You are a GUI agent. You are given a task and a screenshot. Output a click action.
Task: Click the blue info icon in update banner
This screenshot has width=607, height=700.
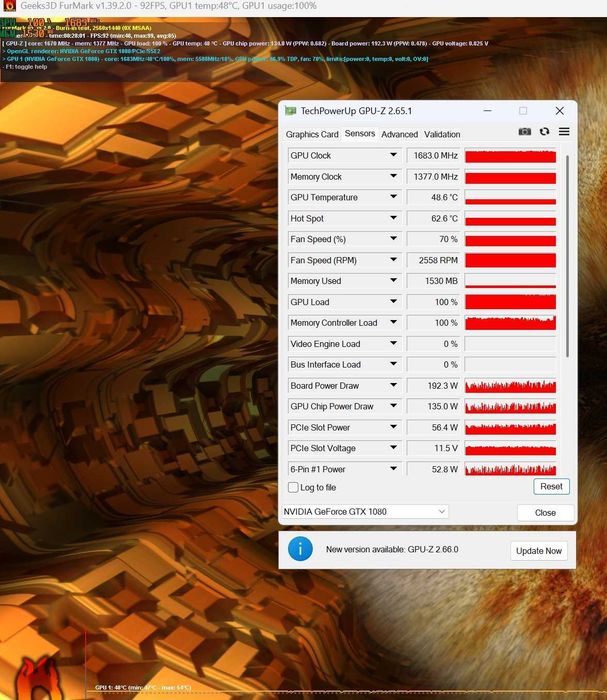click(300, 549)
